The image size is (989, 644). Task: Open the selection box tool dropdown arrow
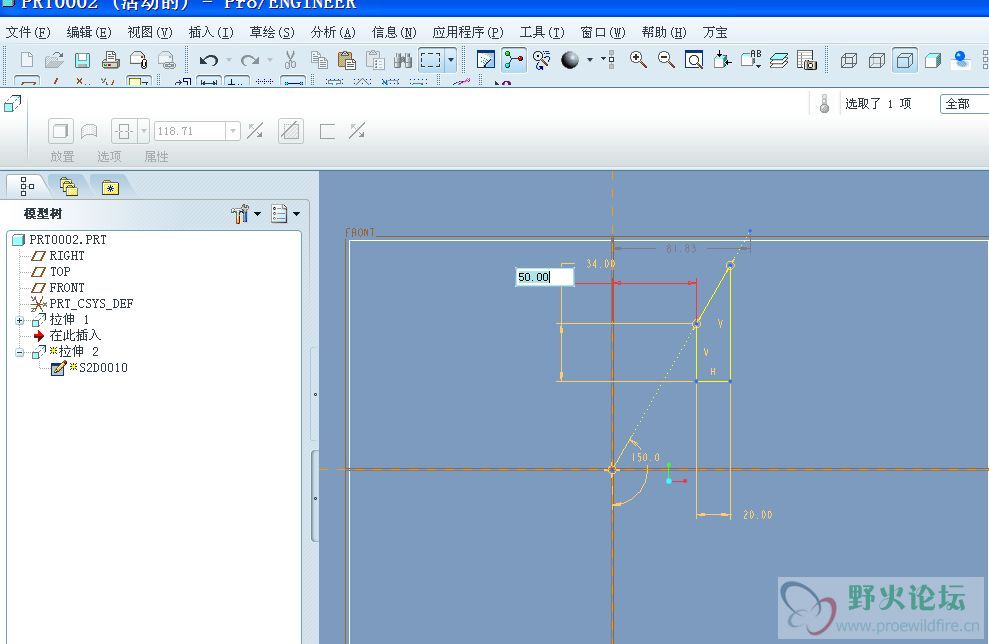pos(451,60)
